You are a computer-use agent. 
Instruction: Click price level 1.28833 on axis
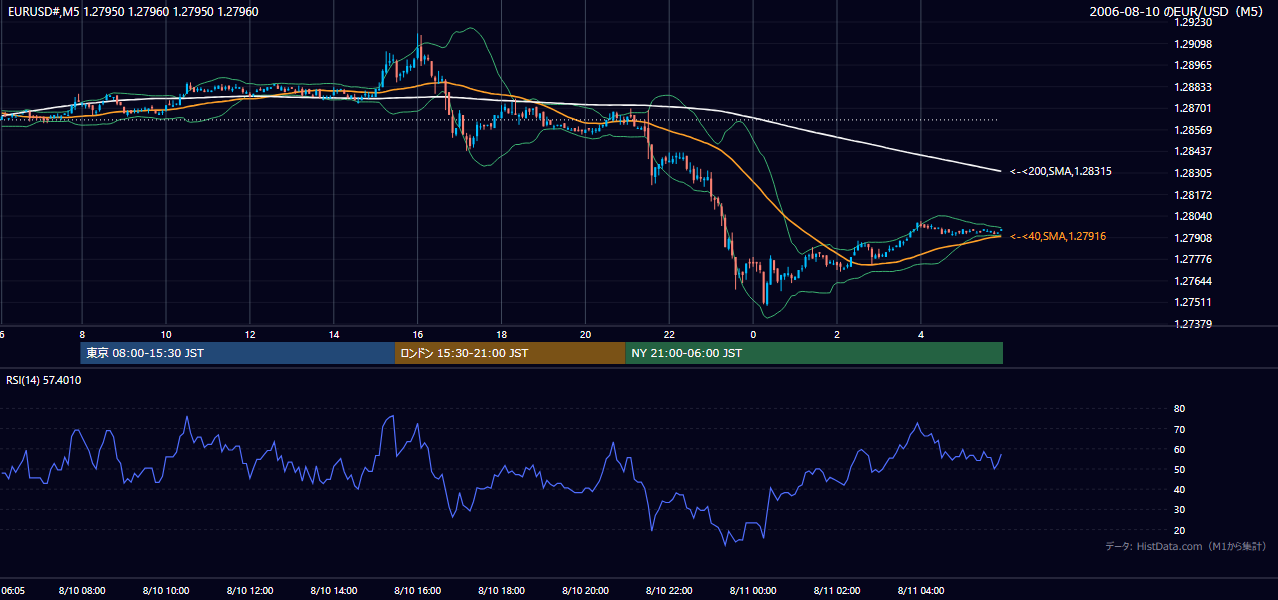click(x=1194, y=87)
